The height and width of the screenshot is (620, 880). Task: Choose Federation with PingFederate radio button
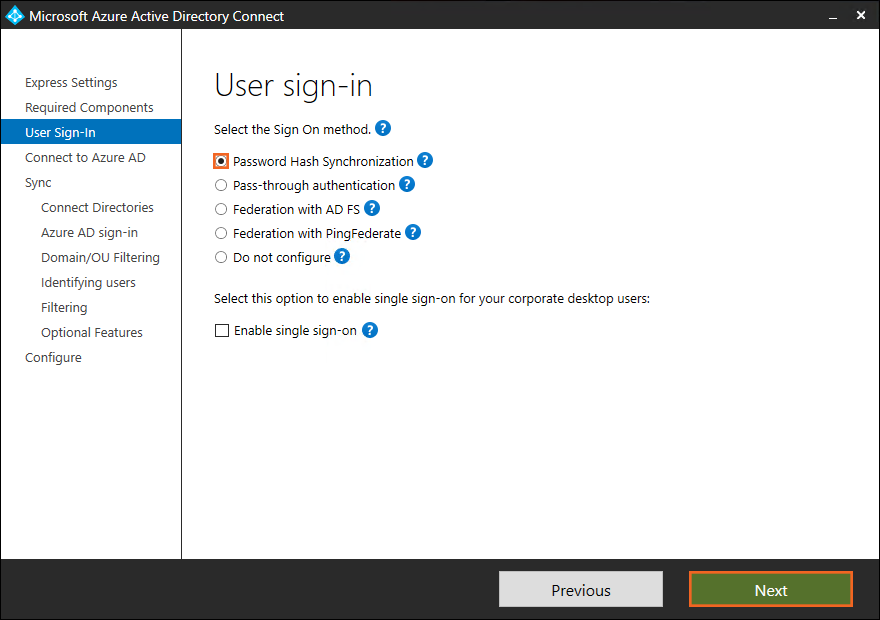pyautogui.click(x=221, y=233)
